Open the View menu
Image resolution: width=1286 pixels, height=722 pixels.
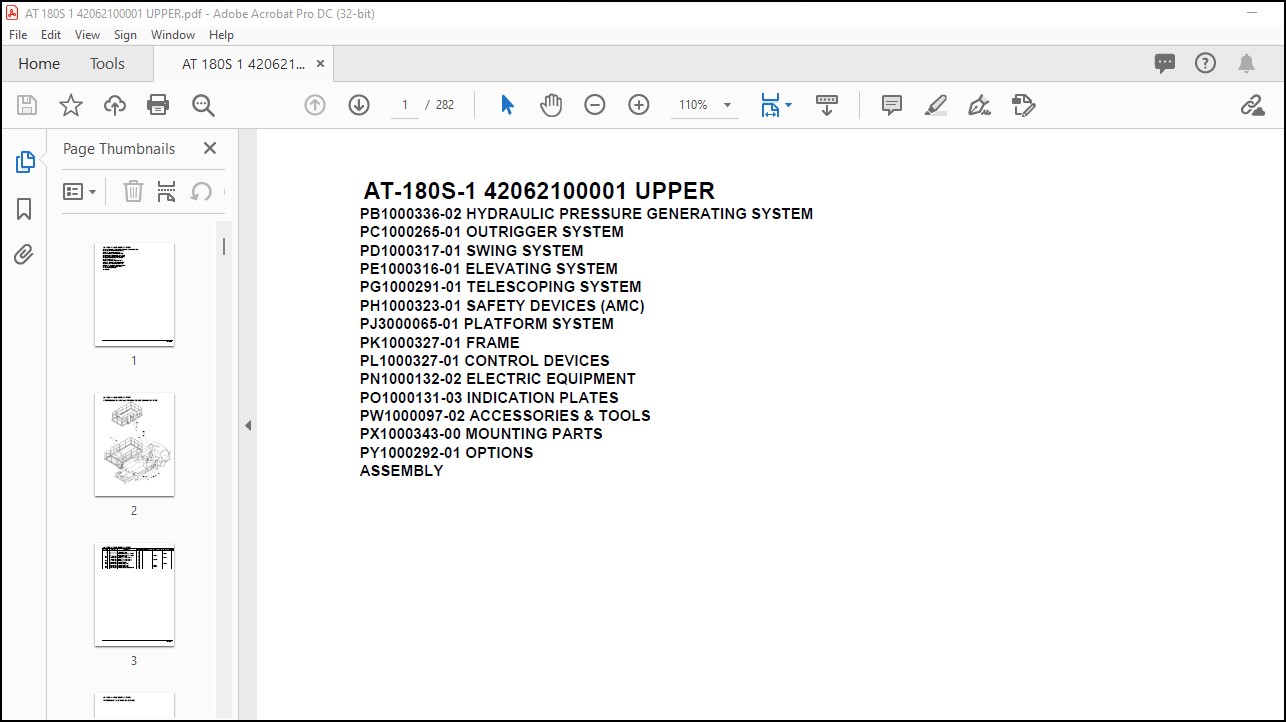pos(88,34)
